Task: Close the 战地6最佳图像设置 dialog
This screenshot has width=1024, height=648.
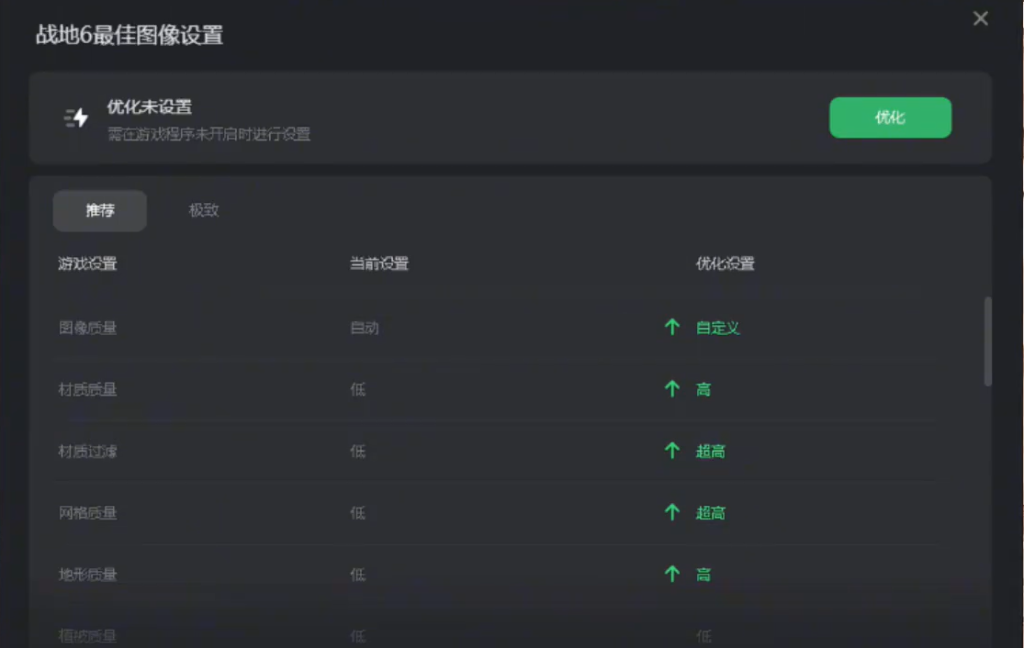Action: [x=980, y=19]
